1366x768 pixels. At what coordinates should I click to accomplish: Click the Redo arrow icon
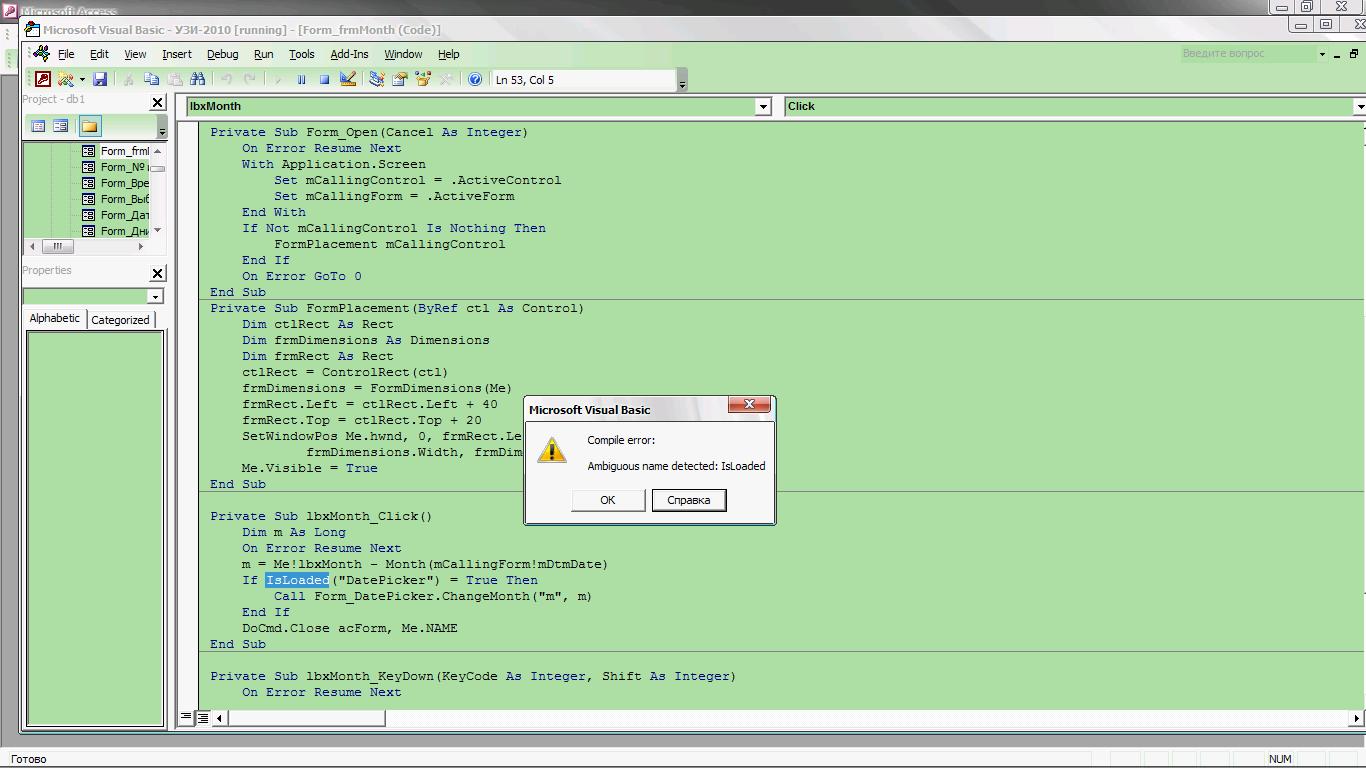(x=249, y=79)
